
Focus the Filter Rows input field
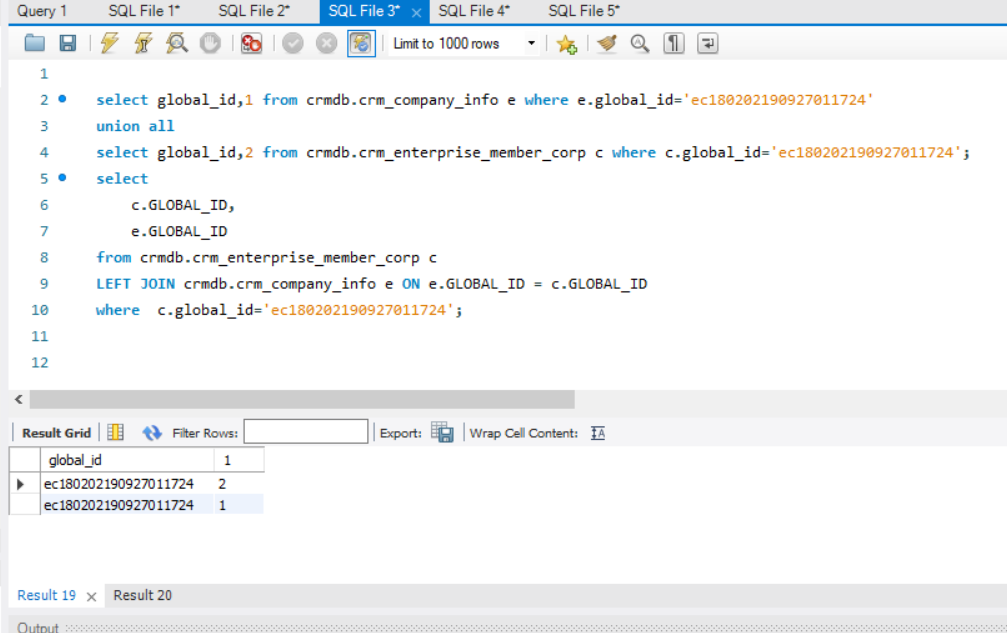pyautogui.click(x=306, y=431)
